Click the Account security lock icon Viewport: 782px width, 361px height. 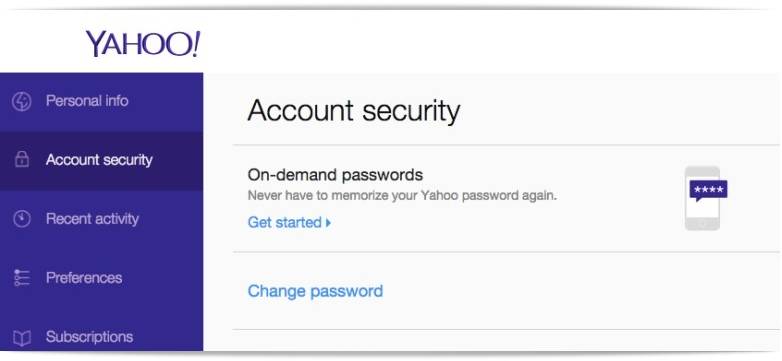[21, 160]
